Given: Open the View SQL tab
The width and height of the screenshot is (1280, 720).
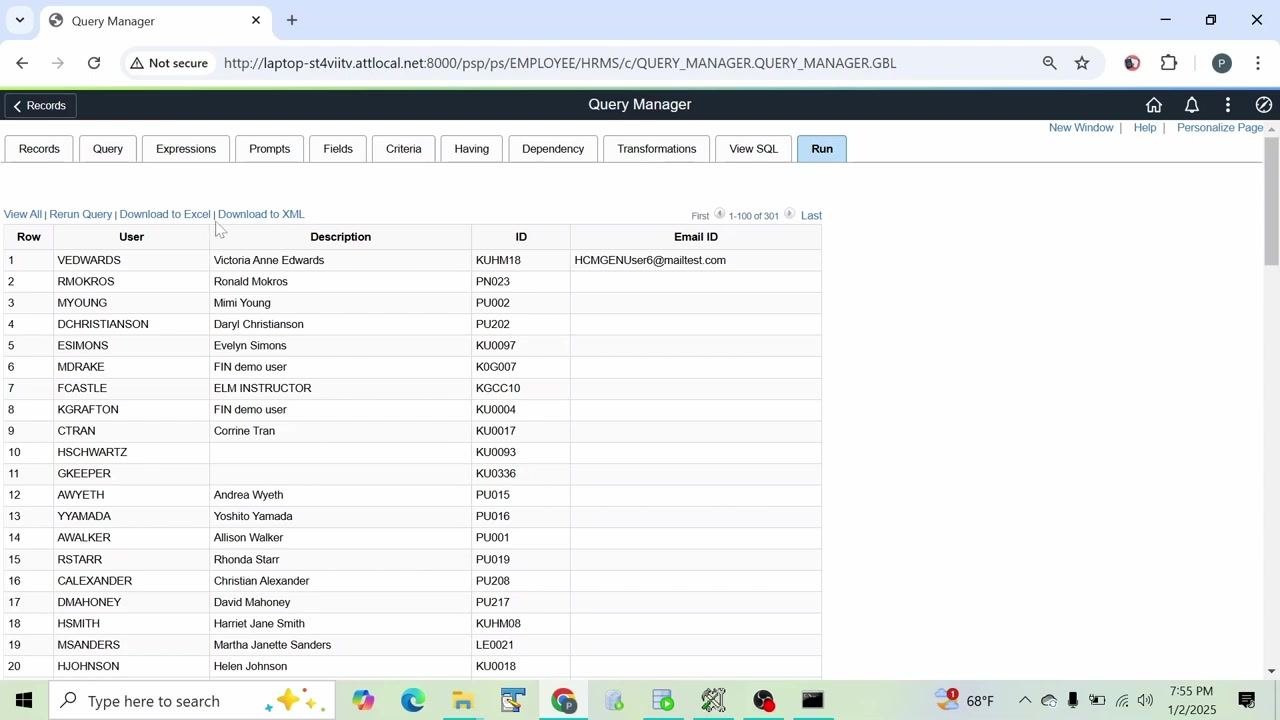Looking at the screenshot, I should [754, 149].
